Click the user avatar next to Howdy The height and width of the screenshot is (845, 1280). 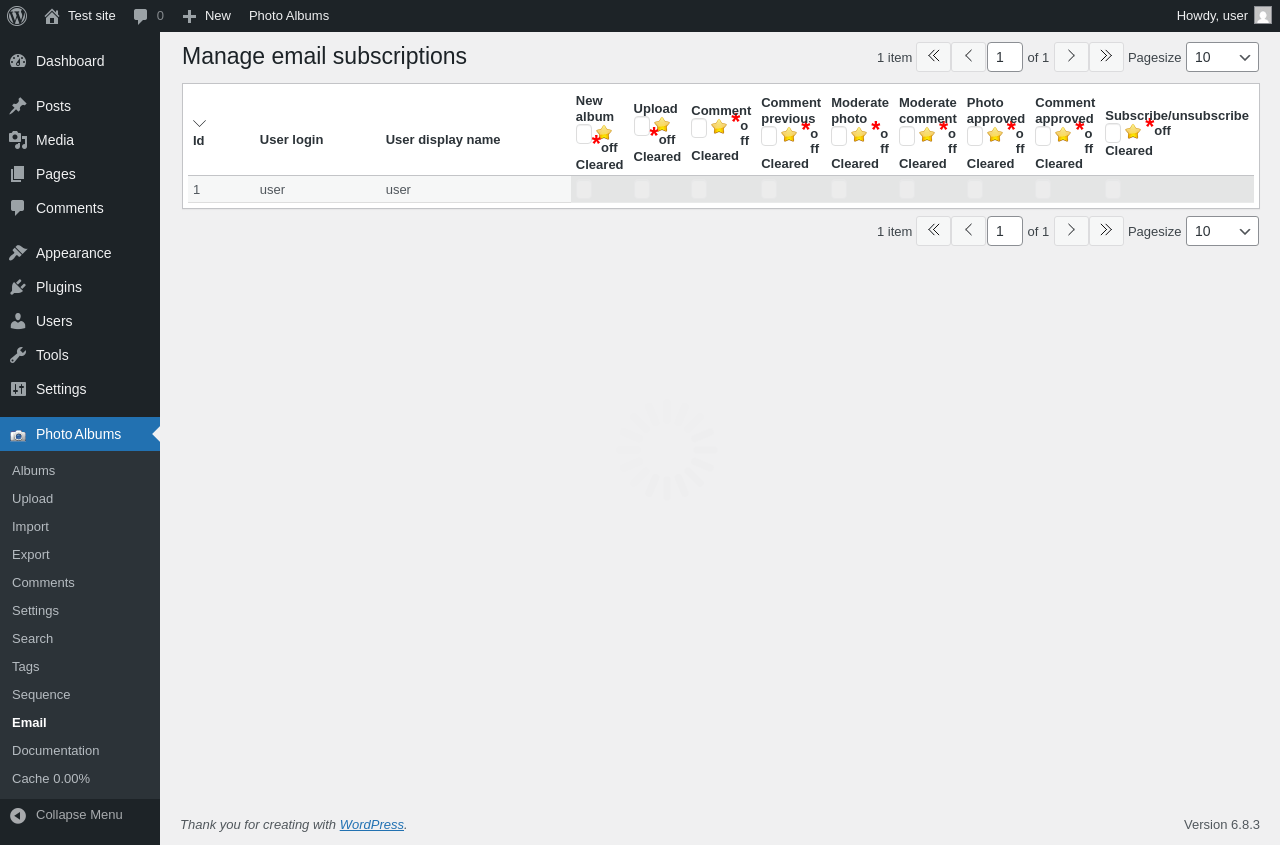(x=1263, y=15)
